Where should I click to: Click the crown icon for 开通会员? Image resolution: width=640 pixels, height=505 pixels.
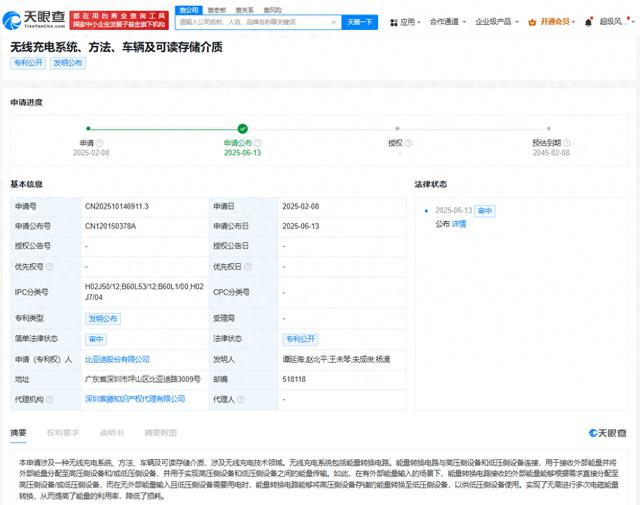(x=532, y=22)
